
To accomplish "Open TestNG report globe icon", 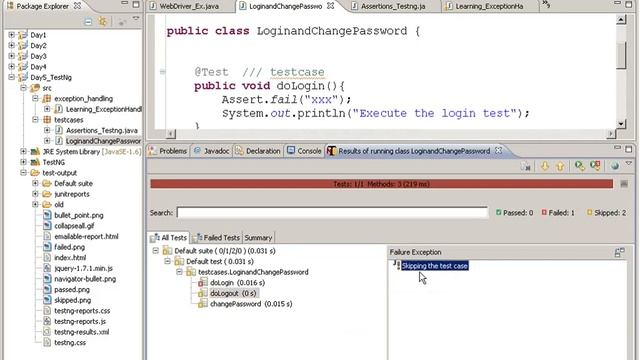I will click(615, 166).
